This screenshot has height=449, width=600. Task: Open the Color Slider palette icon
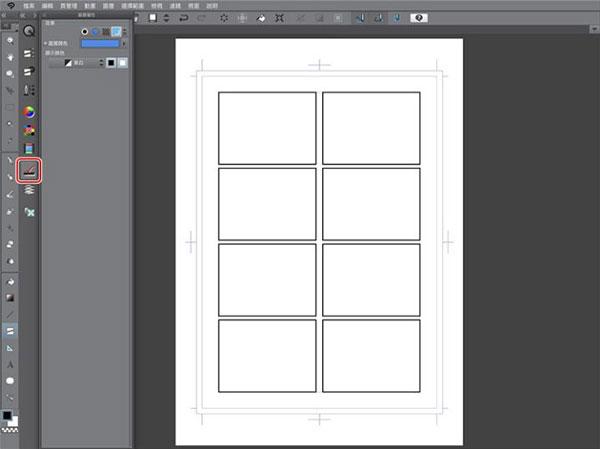29,149
